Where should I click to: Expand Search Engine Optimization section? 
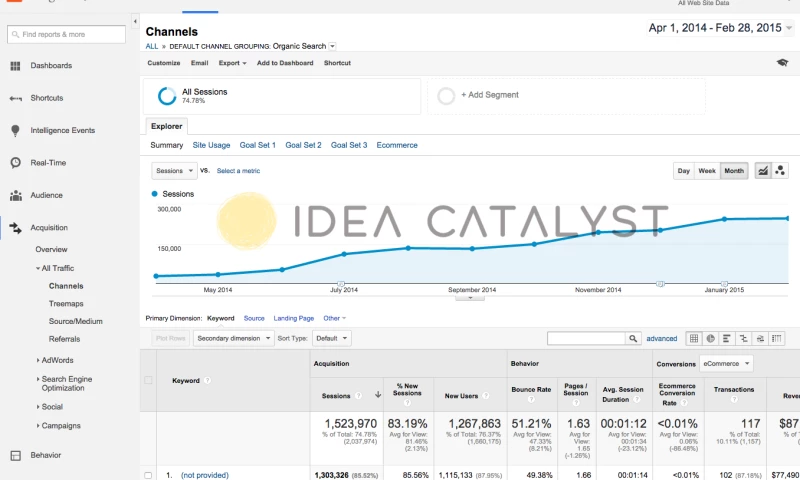point(38,379)
